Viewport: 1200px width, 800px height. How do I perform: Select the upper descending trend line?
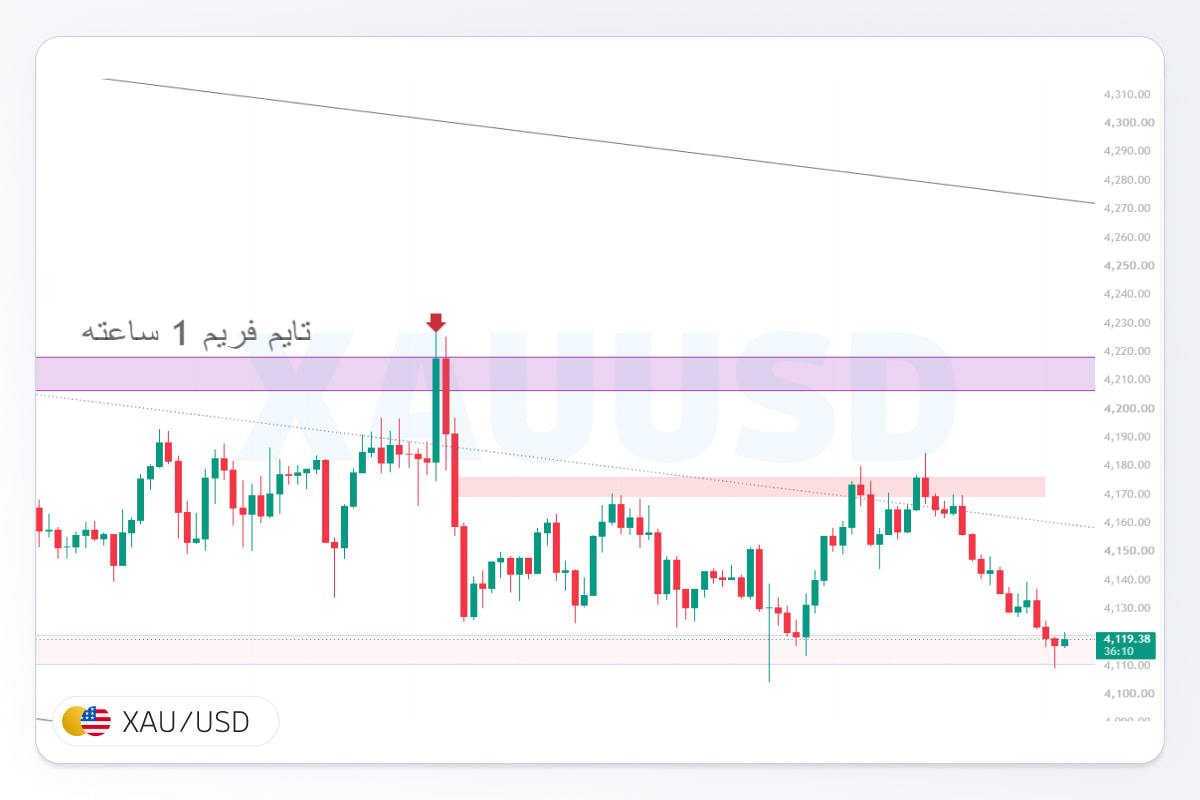coord(600,141)
